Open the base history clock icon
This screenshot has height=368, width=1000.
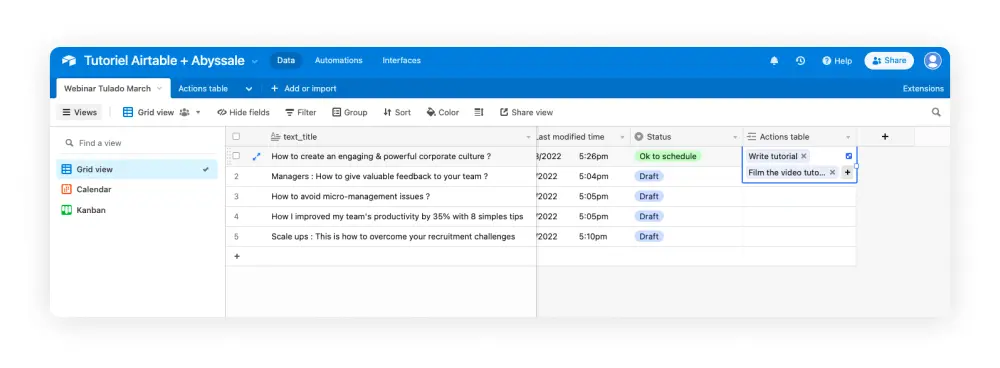(x=800, y=61)
